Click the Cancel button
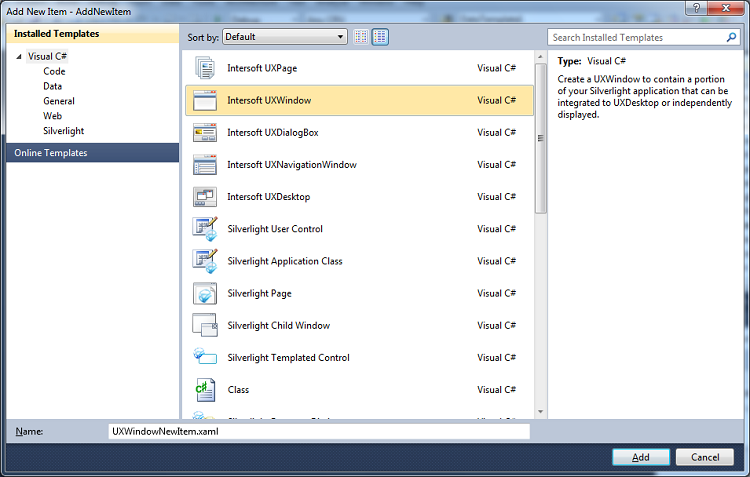 click(x=705, y=457)
